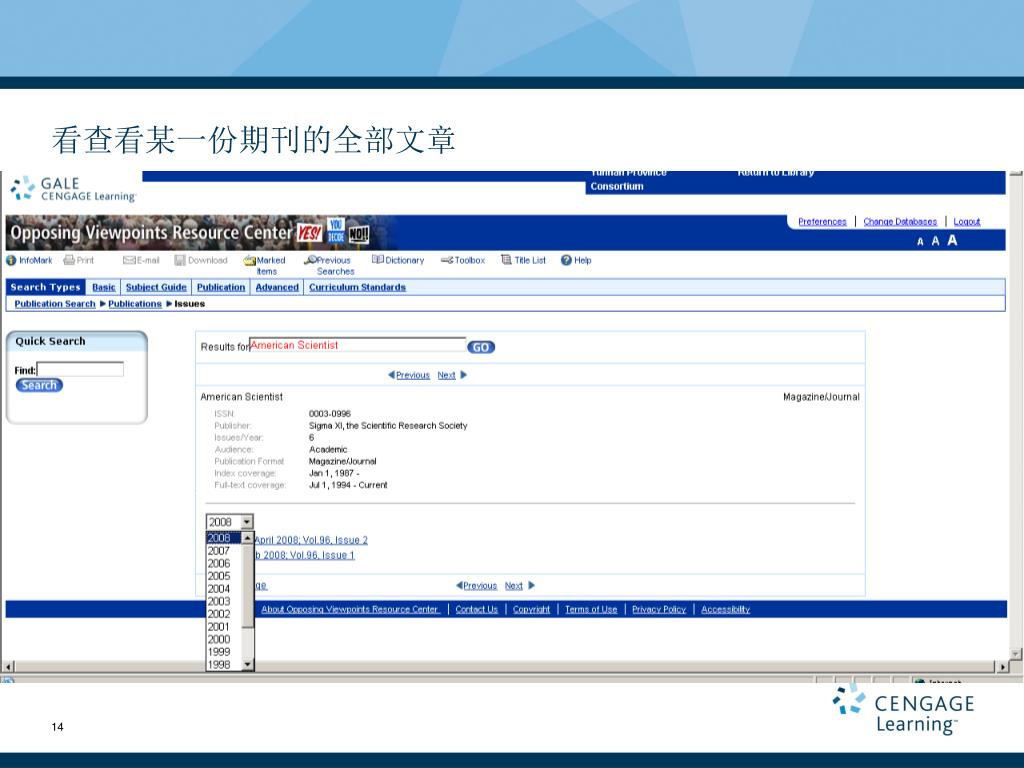Click the E-mail toolbar icon
This screenshot has height=768, width=1024.
(129, 260)
